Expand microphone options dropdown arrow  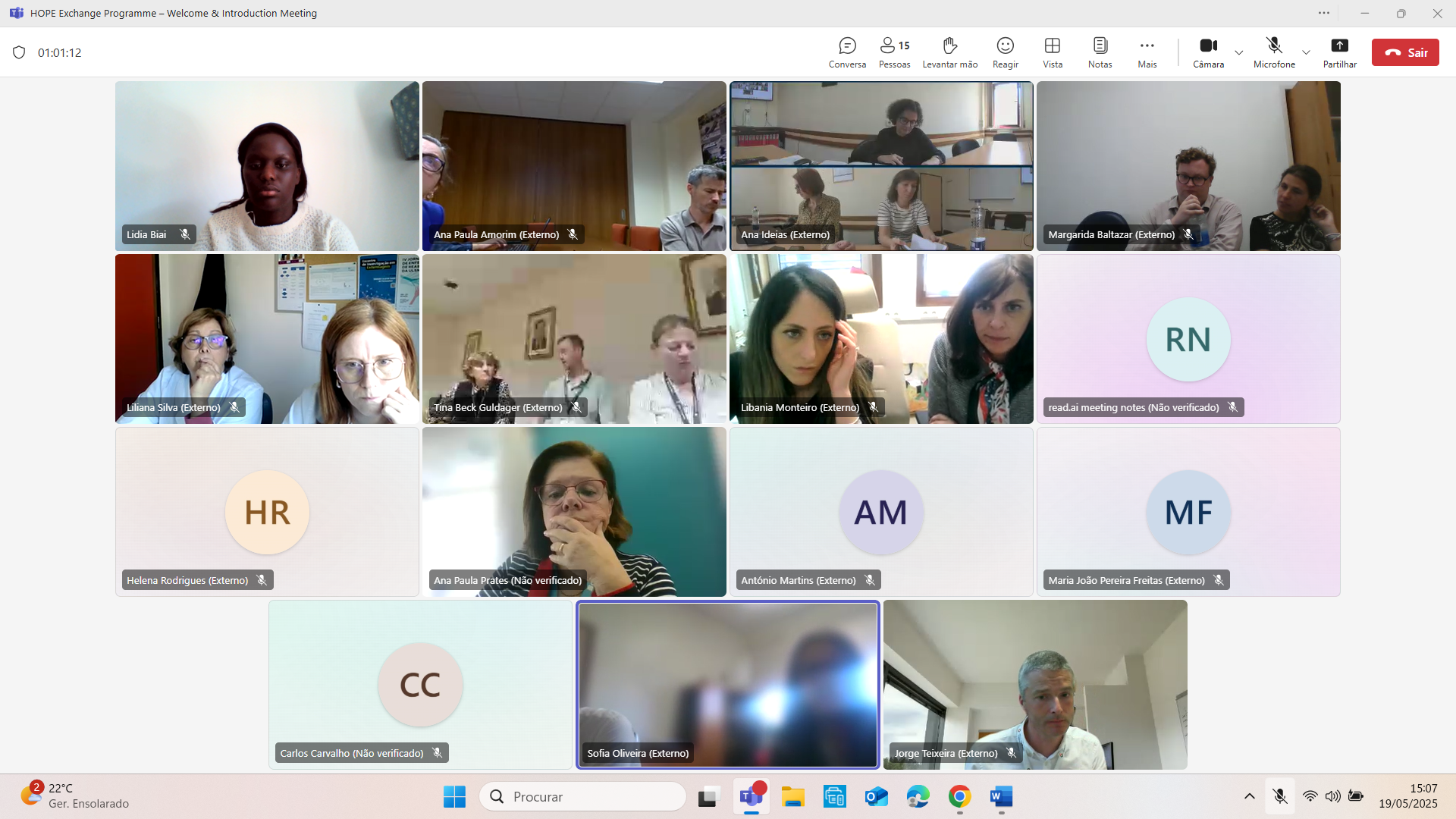(1306, 52)
